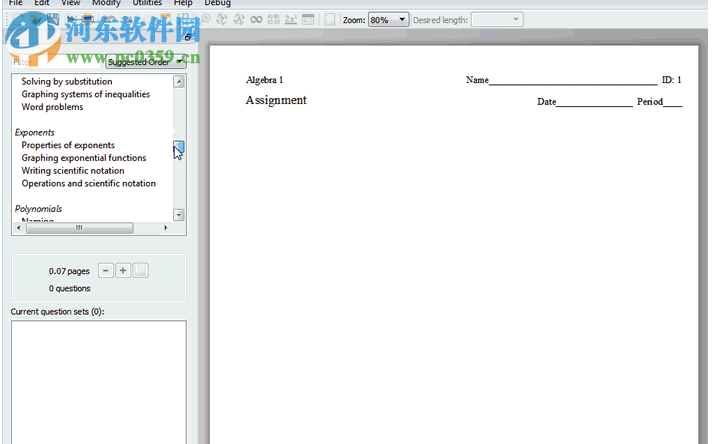Click the blank square button after plus

click(140, 270)
